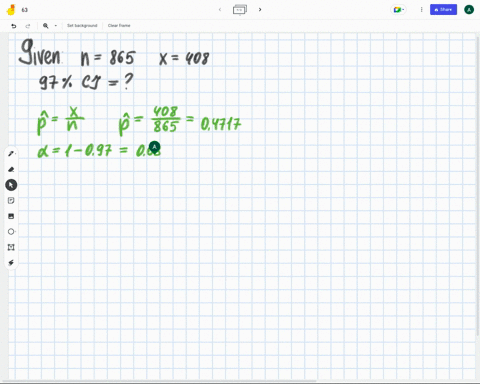The height and width of the screenshot is (384, 480).
Task: Add an image to the frame
Action: tap(11, 216)
